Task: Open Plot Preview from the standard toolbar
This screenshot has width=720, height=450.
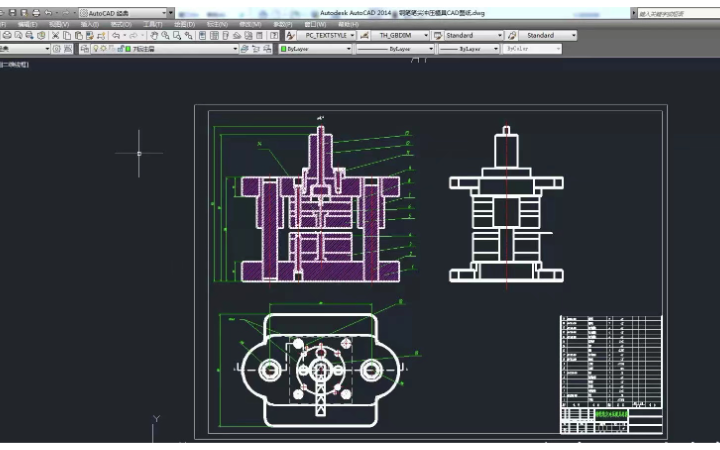Action: 18,35
